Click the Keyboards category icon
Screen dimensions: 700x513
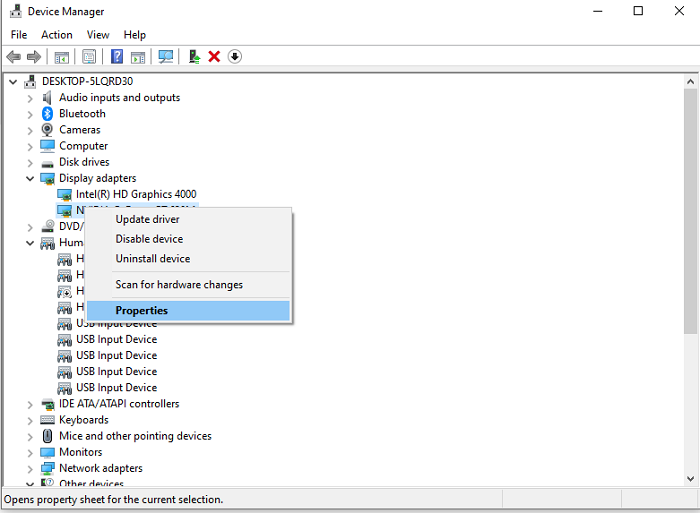click(x=47, y=420)
